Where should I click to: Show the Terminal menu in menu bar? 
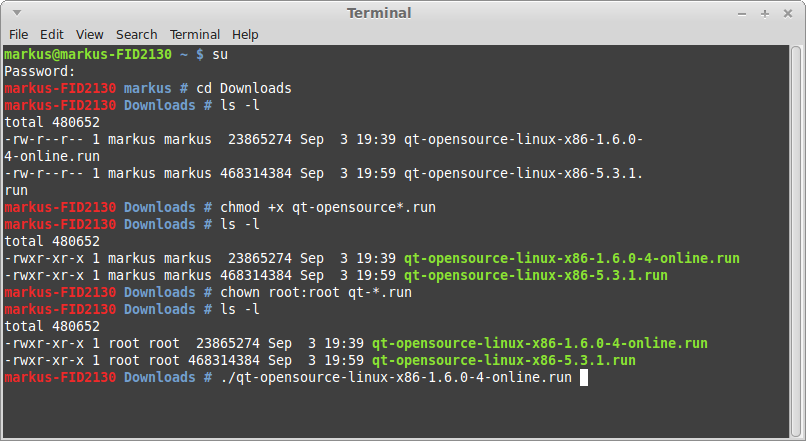click(x=195, y=34)
